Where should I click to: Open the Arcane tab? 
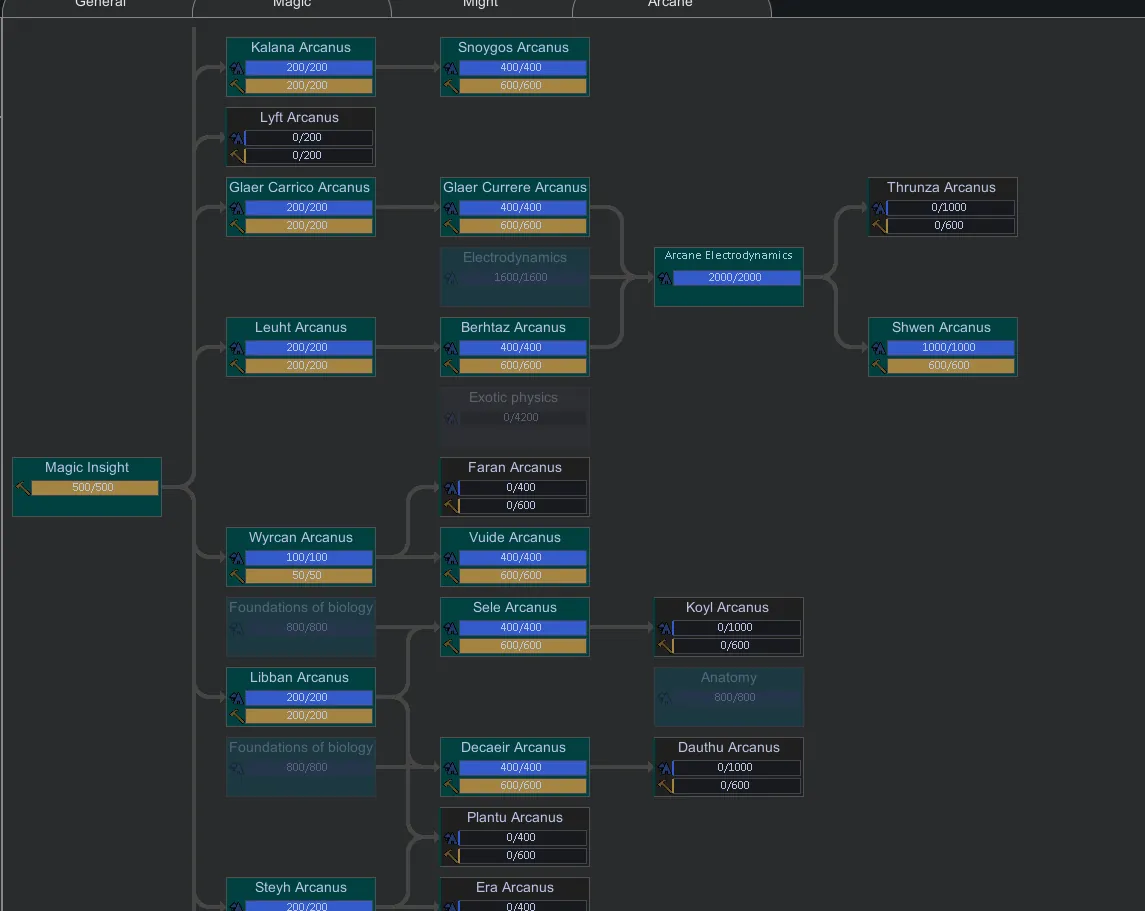(x=670, y=5)
